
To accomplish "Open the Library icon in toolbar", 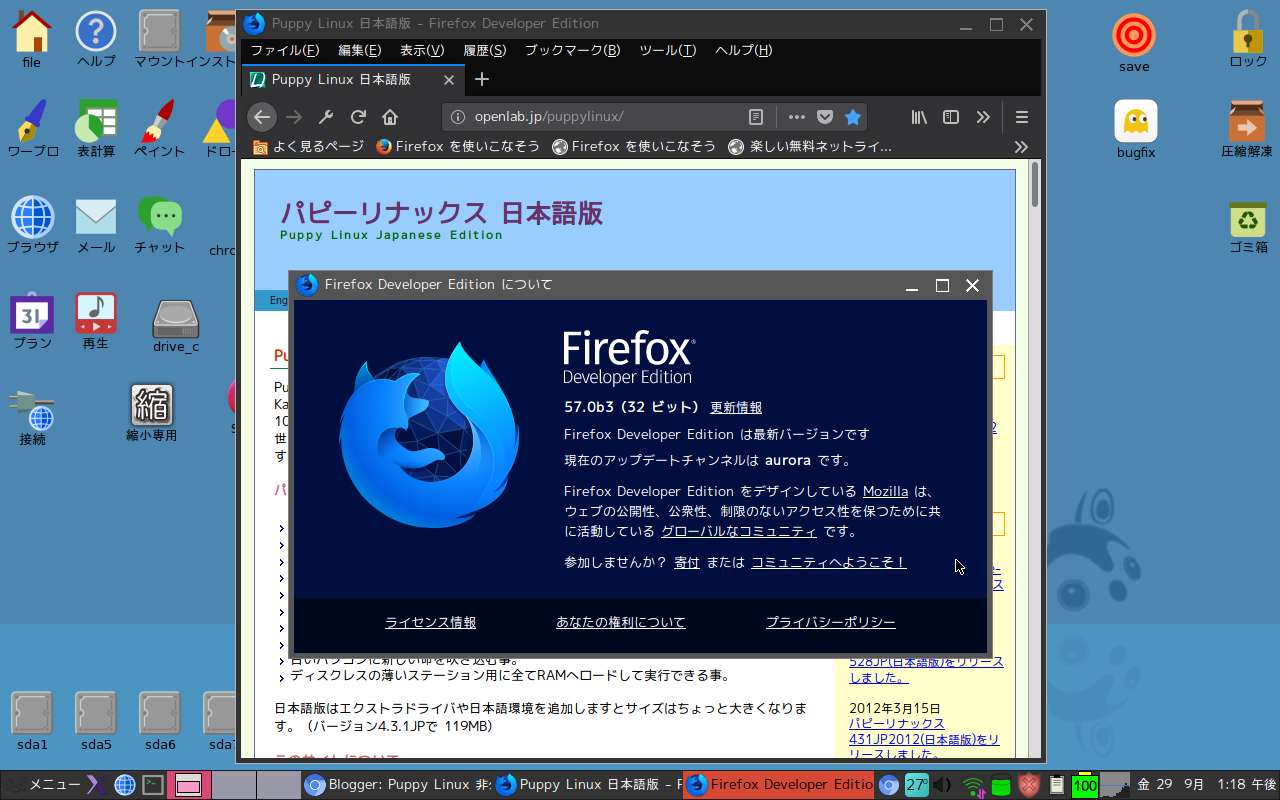I will click(919, 117).
